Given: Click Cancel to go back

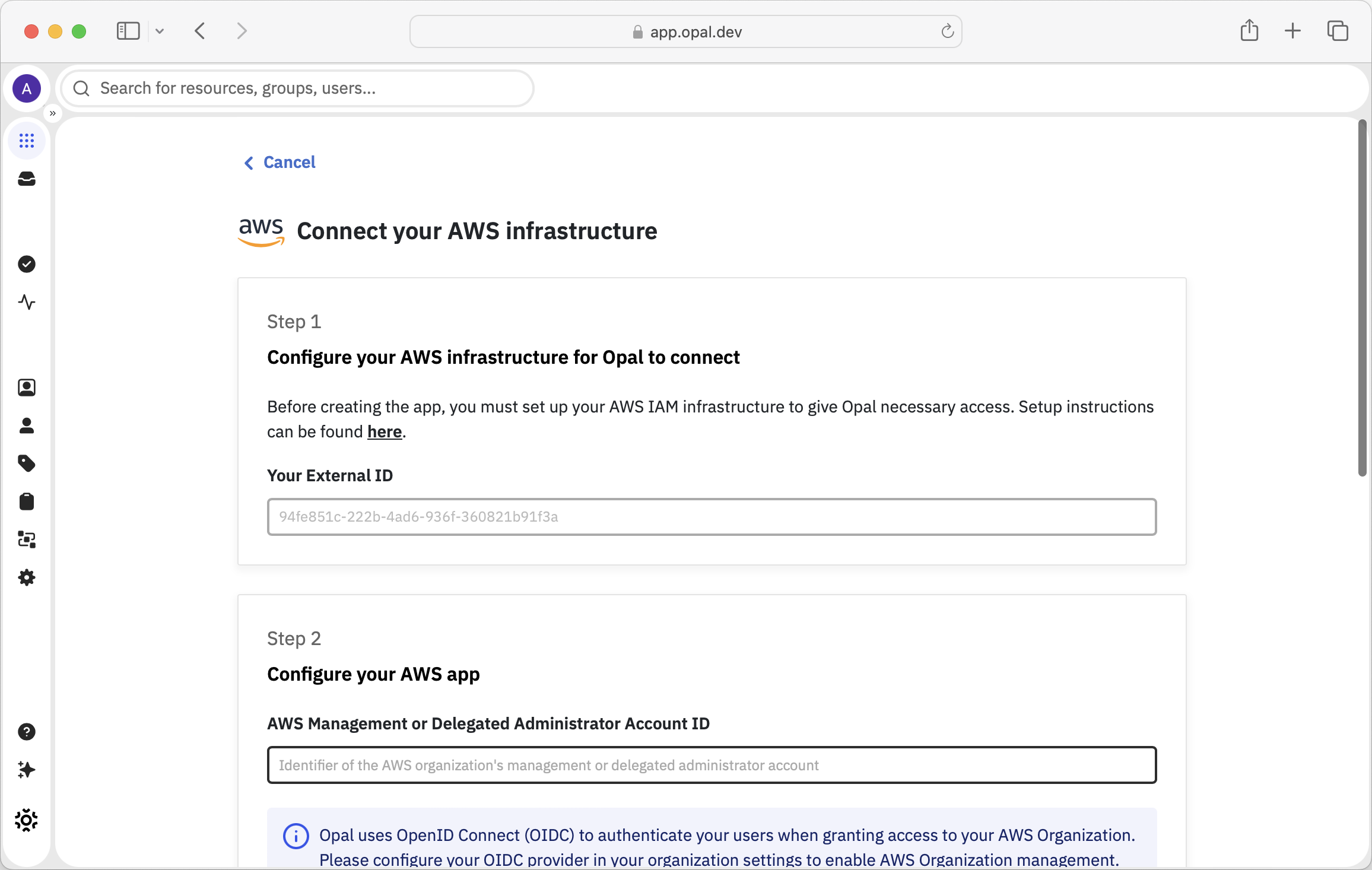Looking at the screenshot, I should pos(280,163).
